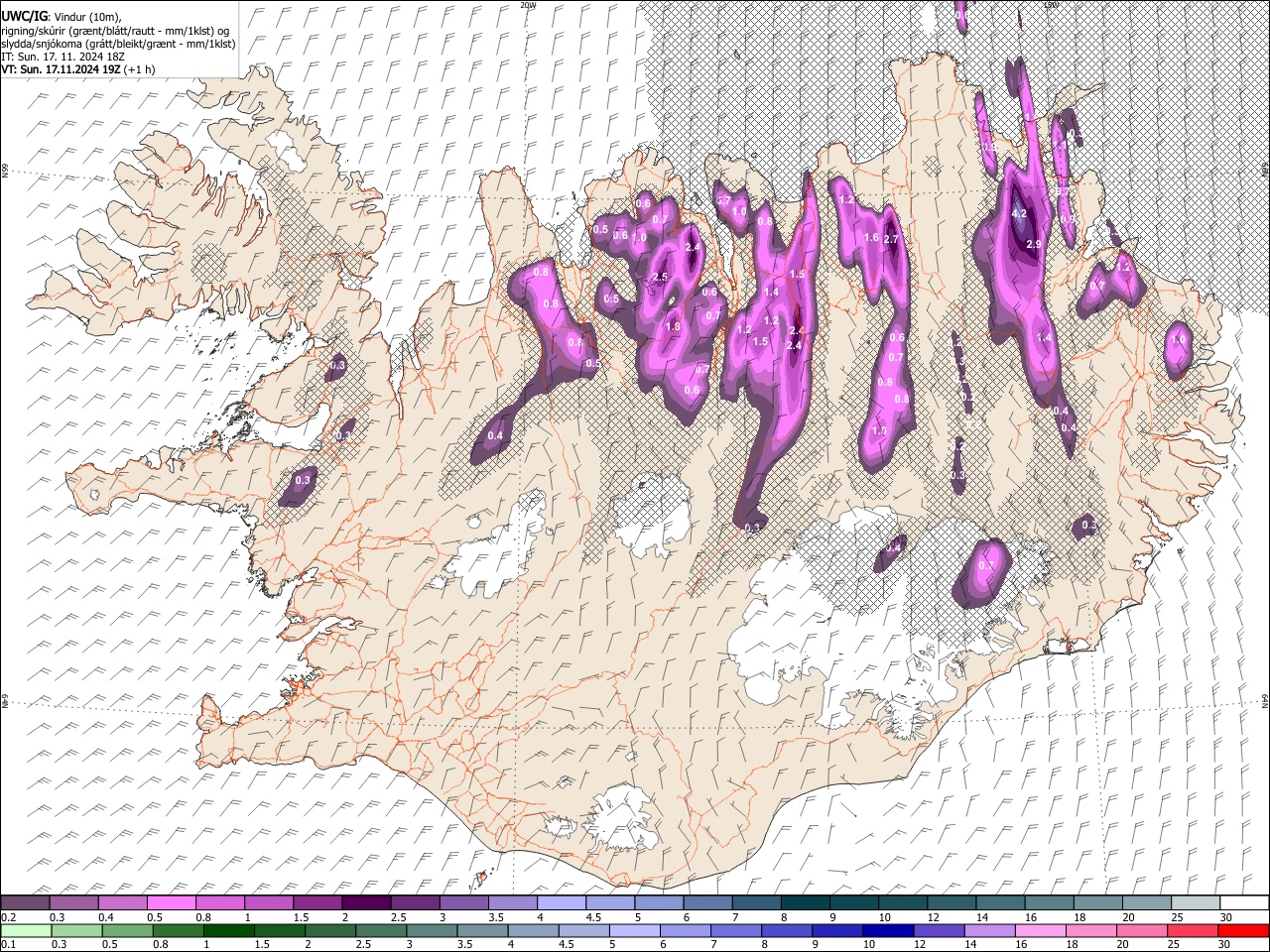Pick the darkest green 1 swatch in the lower legend
The image size is (1270, 952).
(229, 930)
